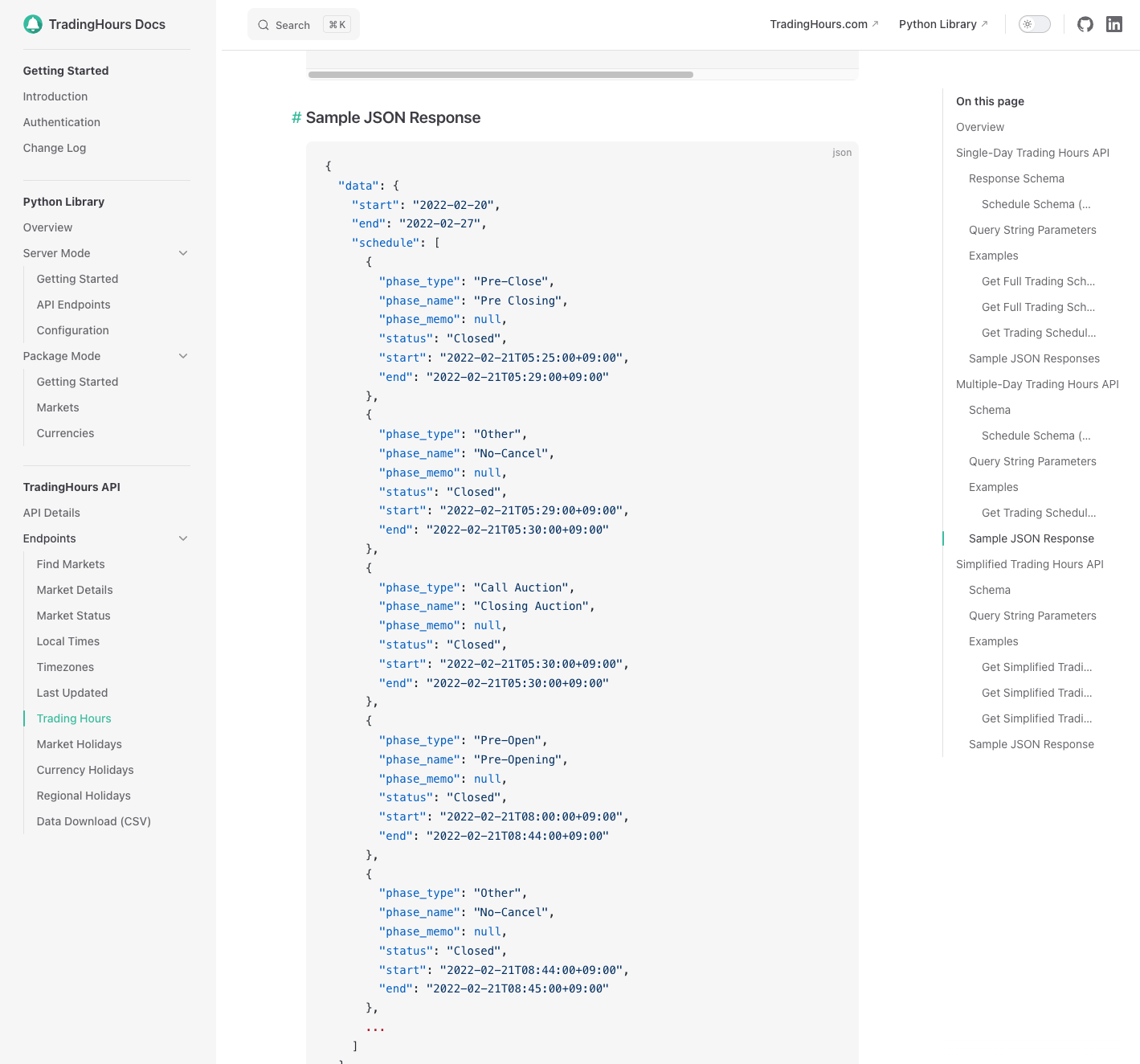Viewport: 1140px width, 1064px height.
Task: Toggle the light/dark theme switch
Action: click(x=1034, y=24)
